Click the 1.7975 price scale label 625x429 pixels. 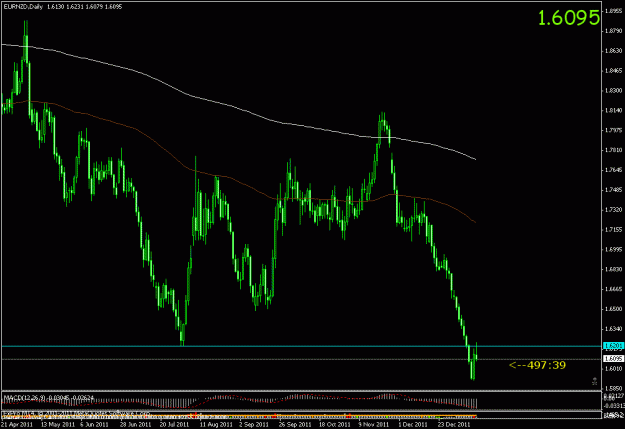614,130
